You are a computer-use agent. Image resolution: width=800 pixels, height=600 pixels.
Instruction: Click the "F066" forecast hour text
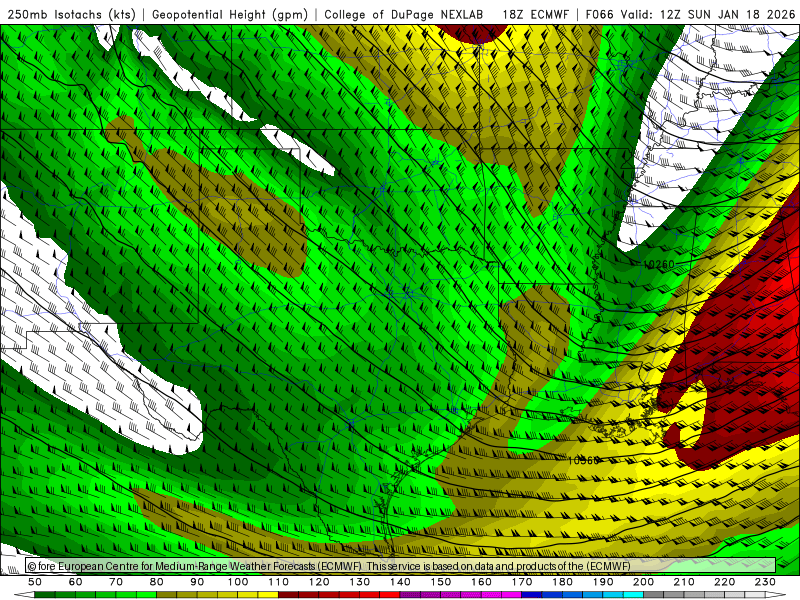click(599, 14)
